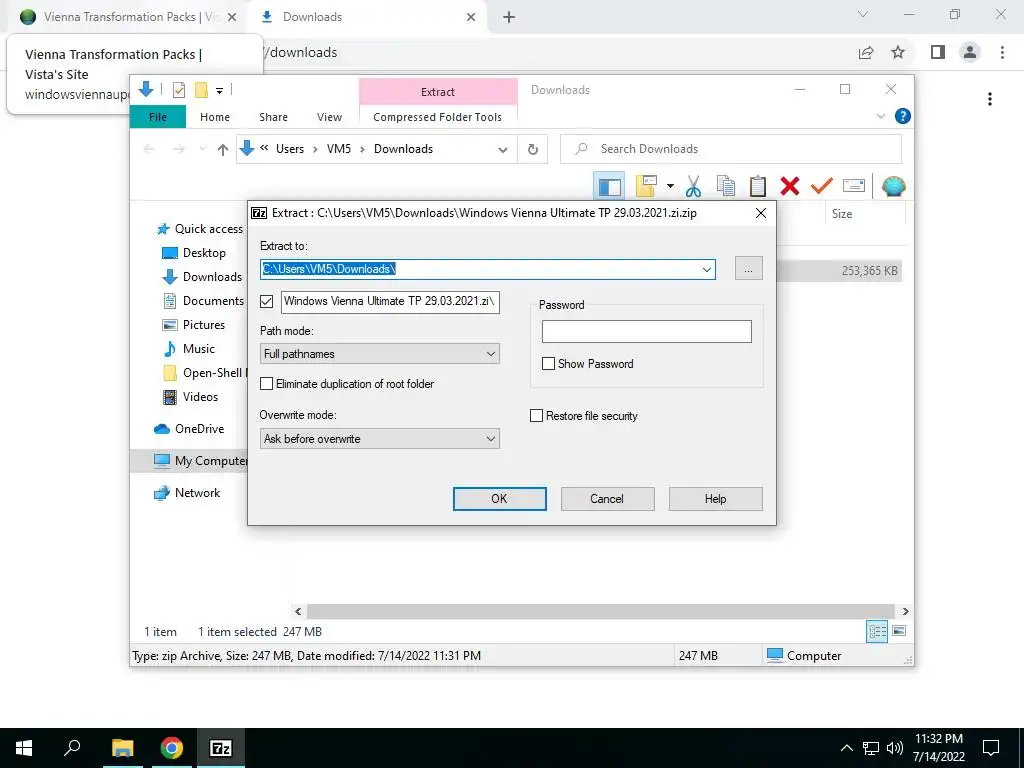Open Chrome's tab search chevron

863,14
